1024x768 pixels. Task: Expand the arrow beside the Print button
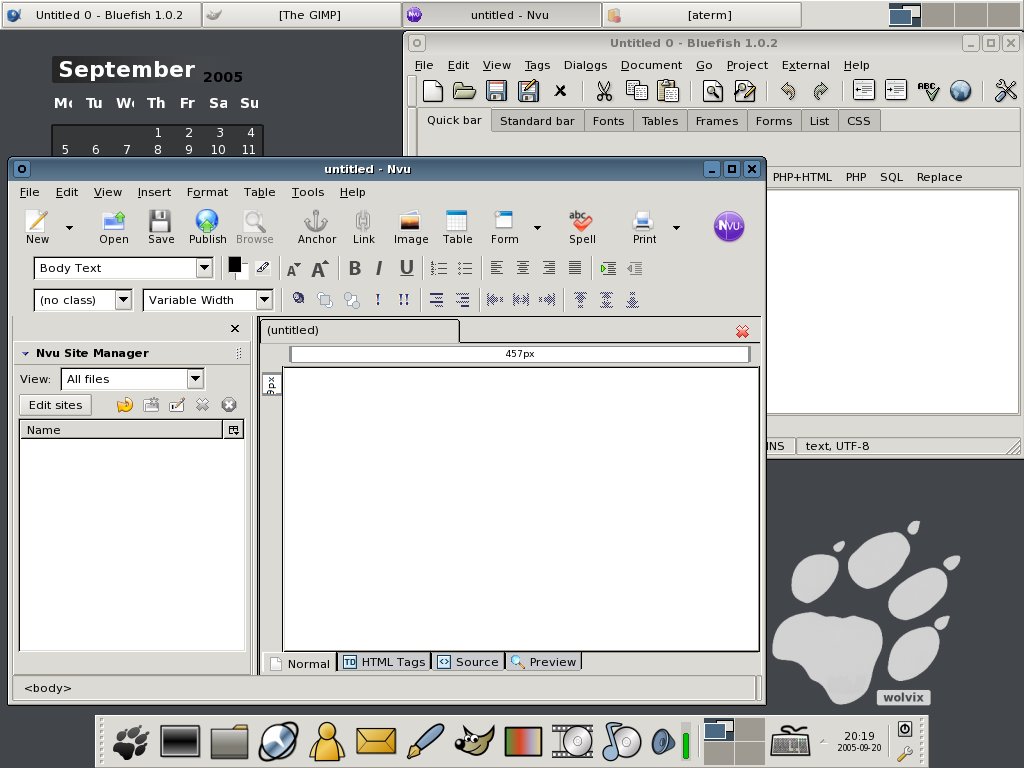677,228
